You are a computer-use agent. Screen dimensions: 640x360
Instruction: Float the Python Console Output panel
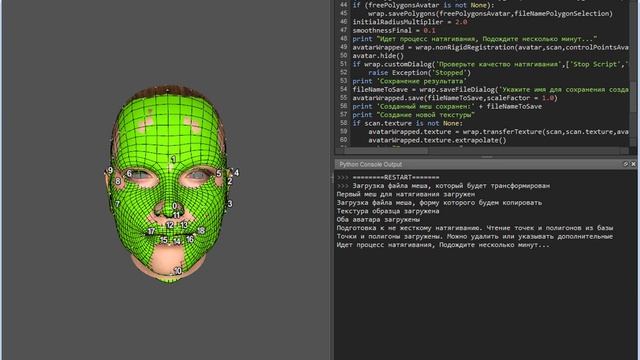click(626, 164)
